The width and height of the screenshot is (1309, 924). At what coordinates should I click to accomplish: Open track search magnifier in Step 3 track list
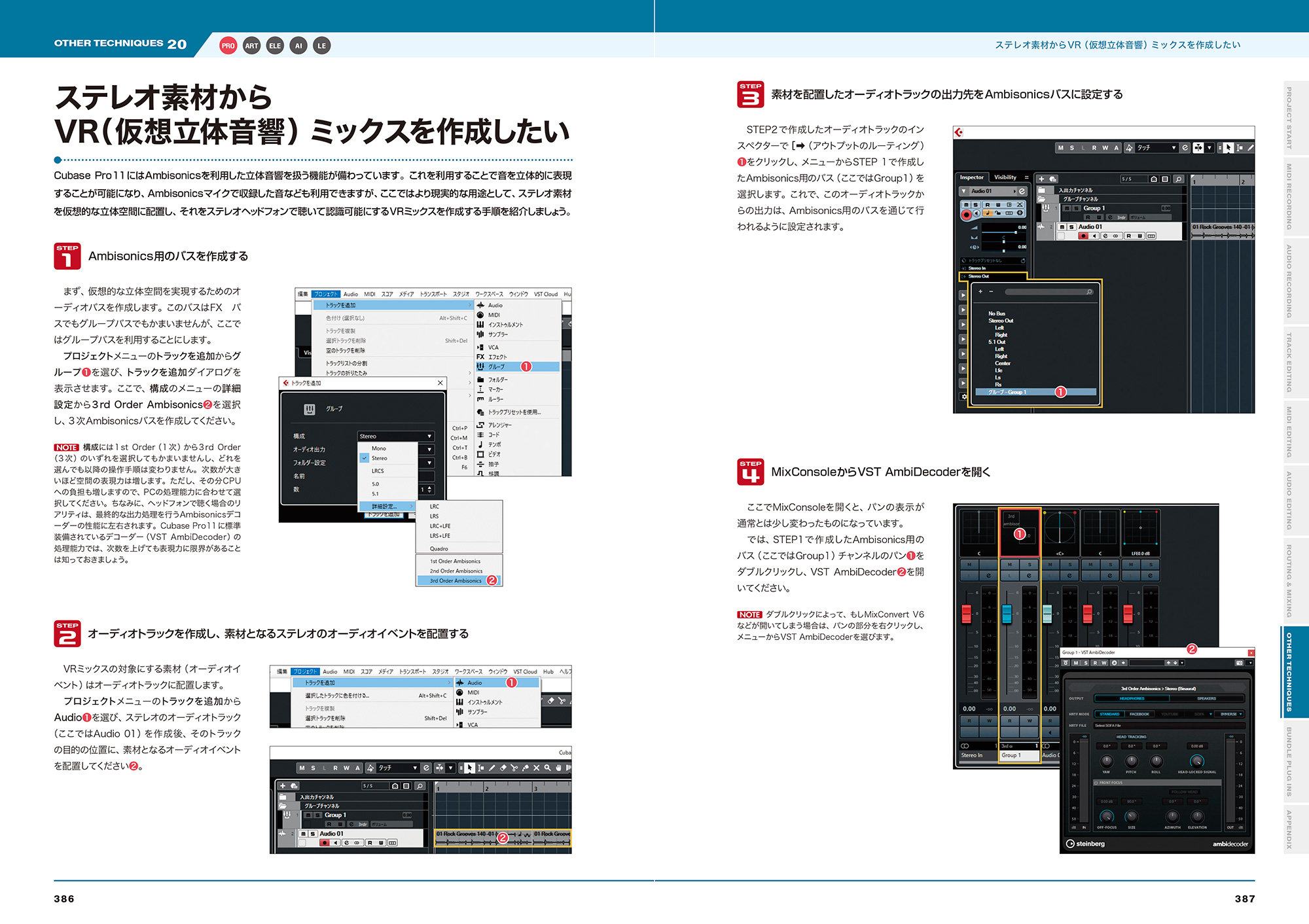click(1179, 179)
